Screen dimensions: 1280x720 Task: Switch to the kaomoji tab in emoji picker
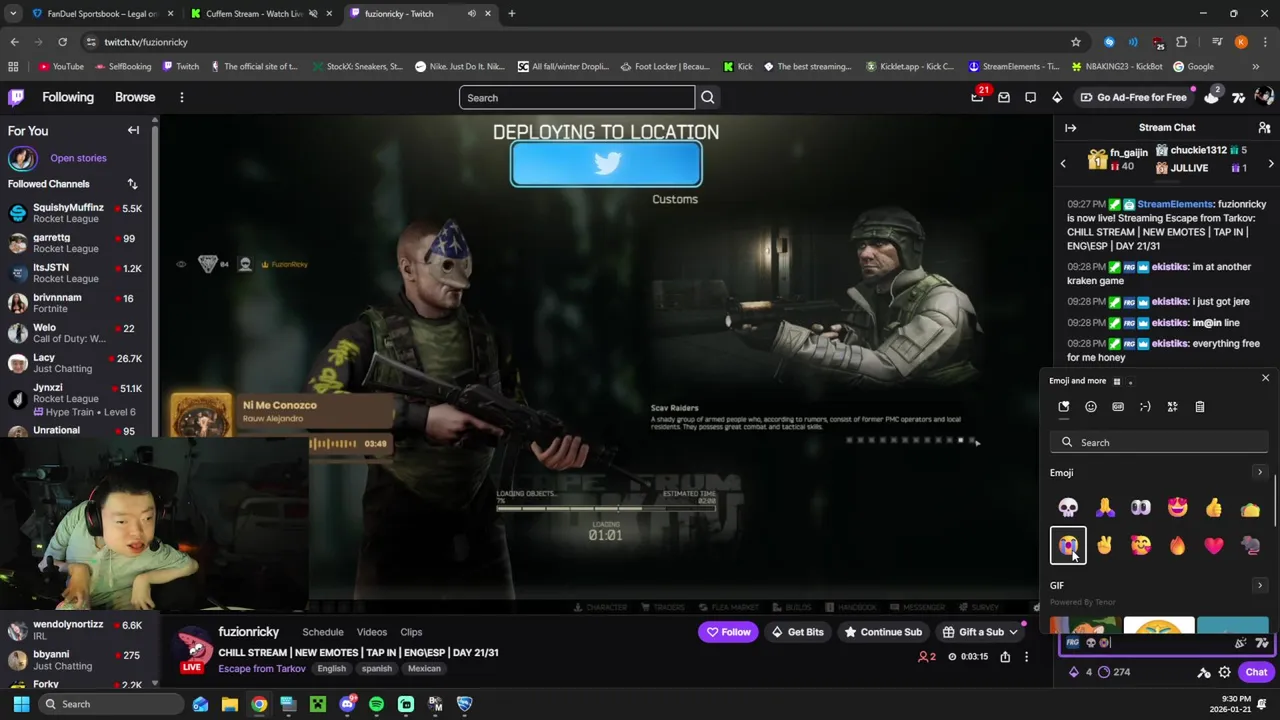coord(1145,407)
